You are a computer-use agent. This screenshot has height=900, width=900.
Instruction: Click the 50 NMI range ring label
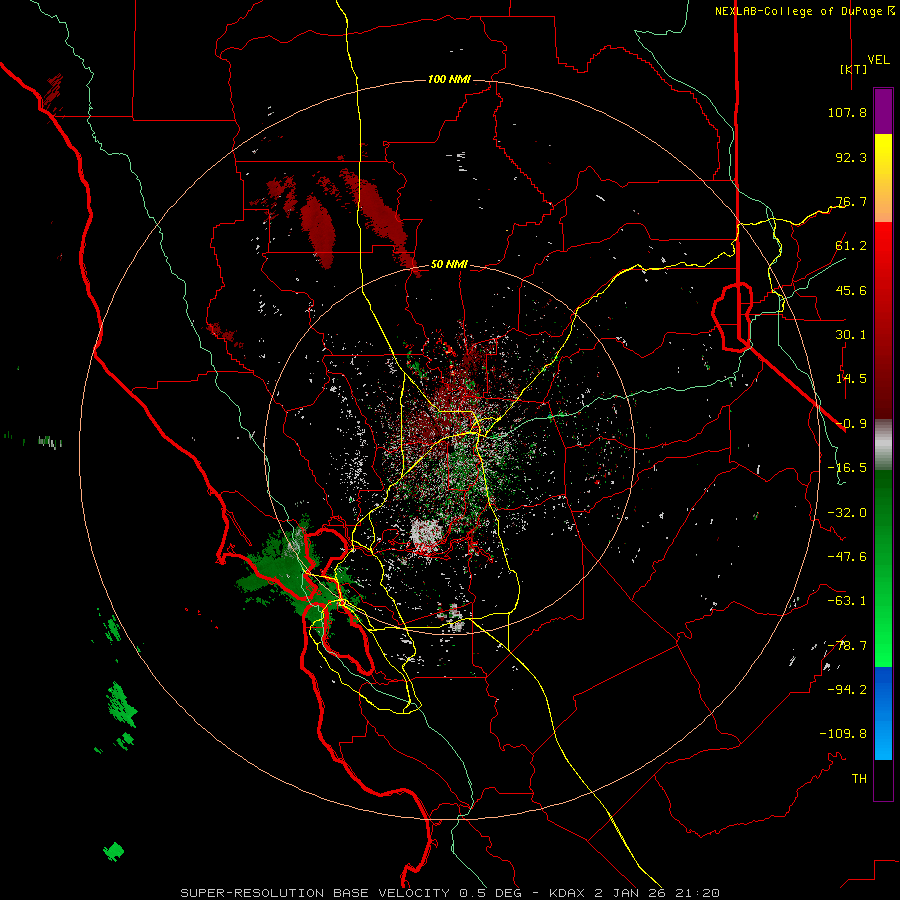pyautogui.click(x=449, y=265)
